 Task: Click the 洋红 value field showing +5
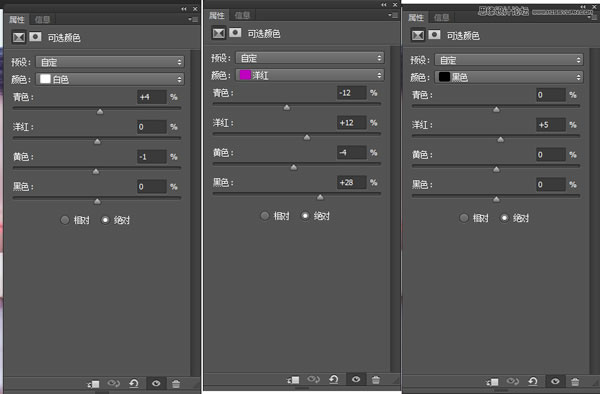pyautogui.click(x=551, y=125)
